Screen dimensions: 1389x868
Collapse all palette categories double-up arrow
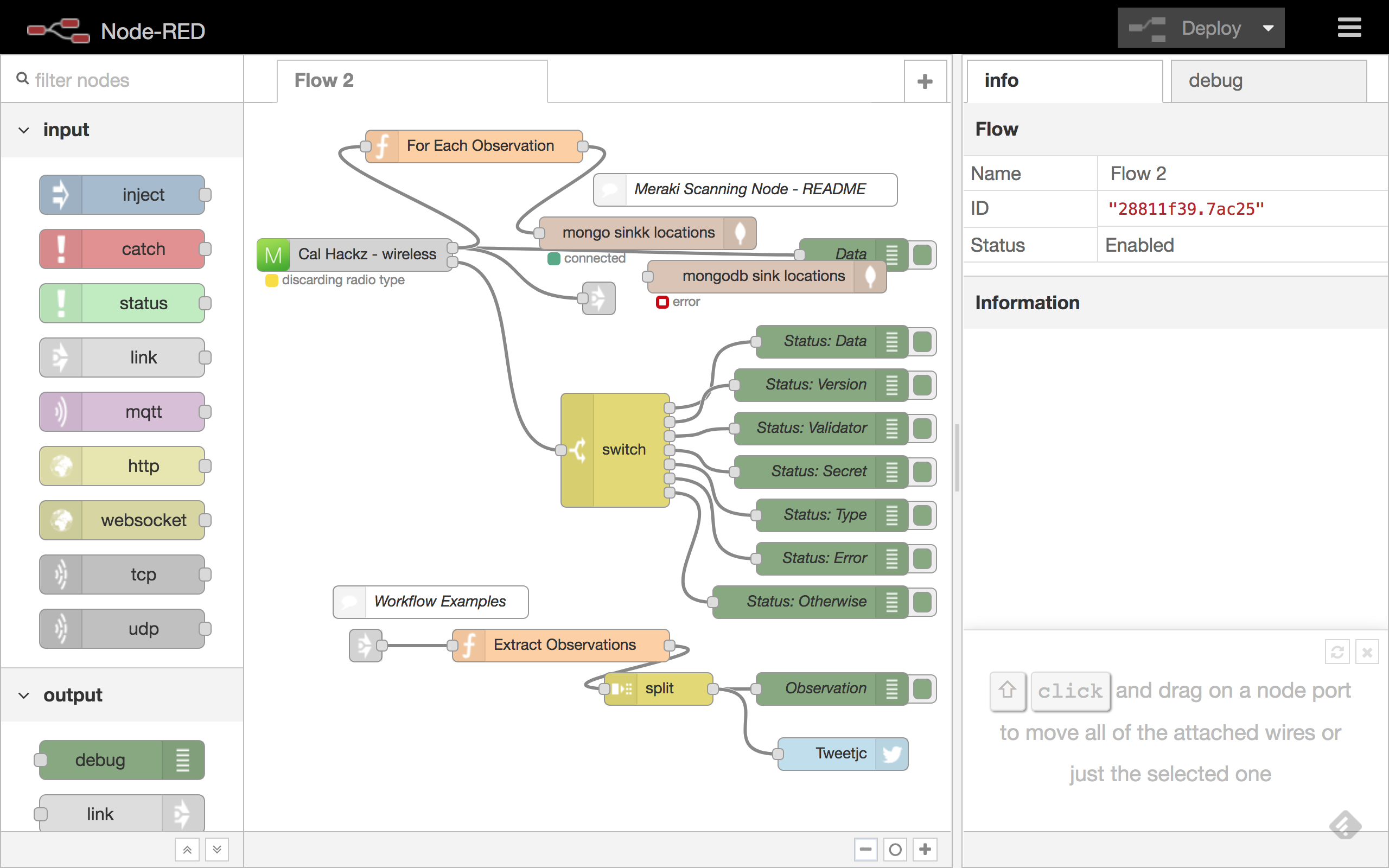click(x=187, y=850)
